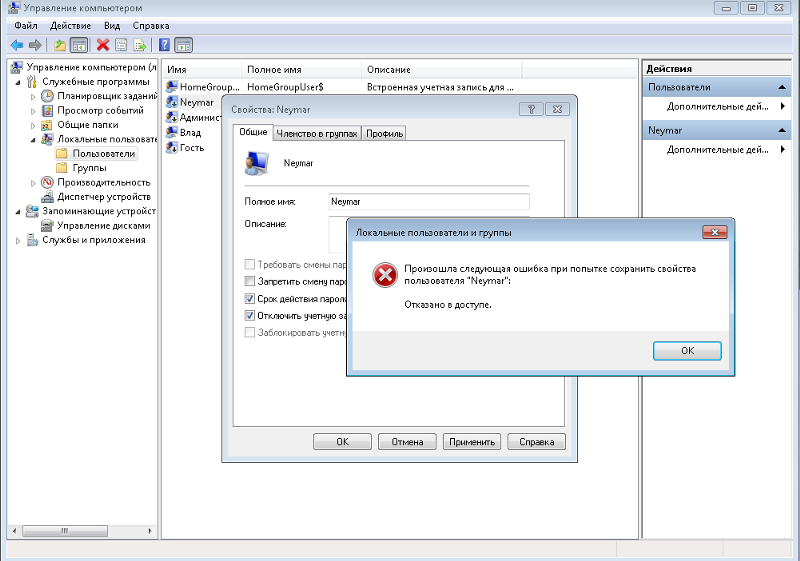Expand Планировщик заданий tree node
This screenshot has width=800, height=561.
pos(33,96)
